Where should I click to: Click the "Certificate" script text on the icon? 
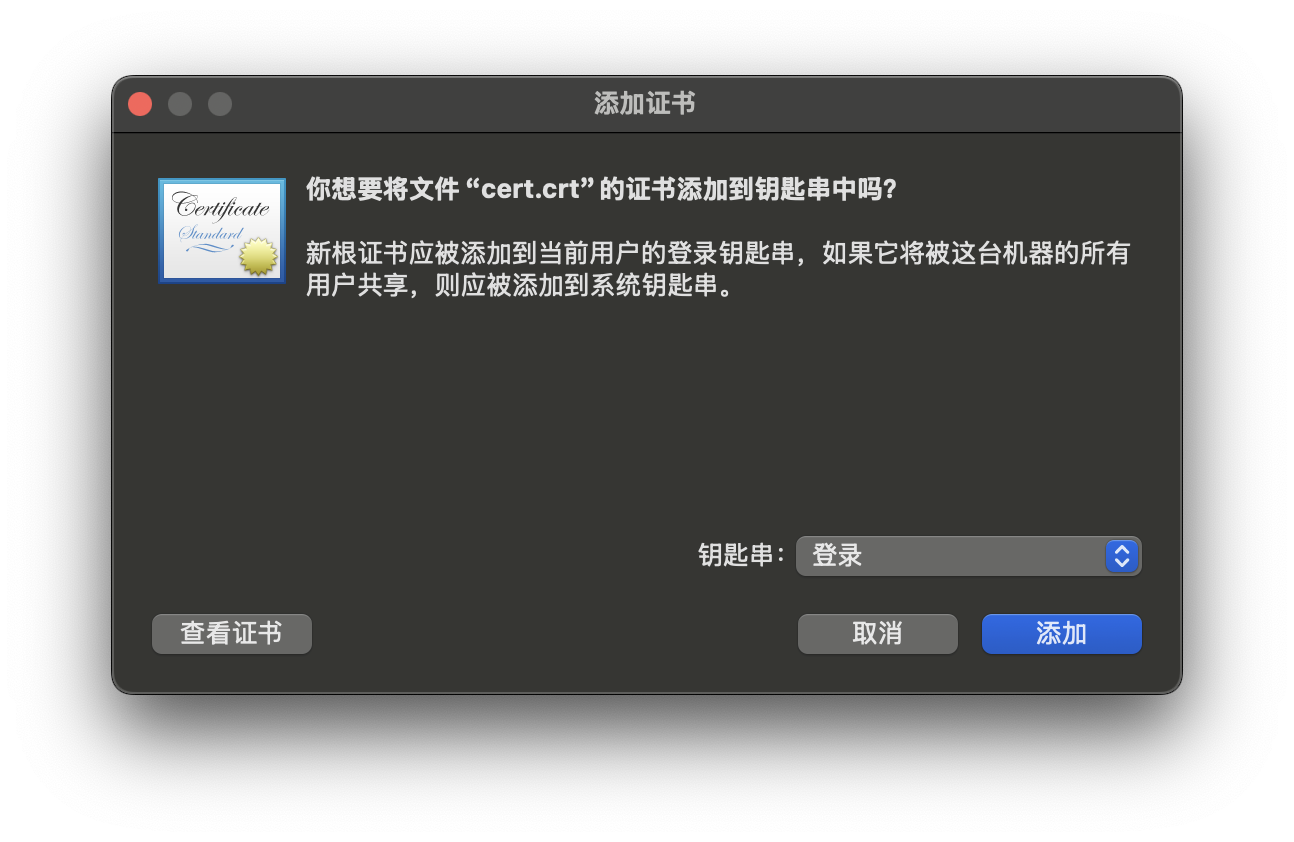222,208
